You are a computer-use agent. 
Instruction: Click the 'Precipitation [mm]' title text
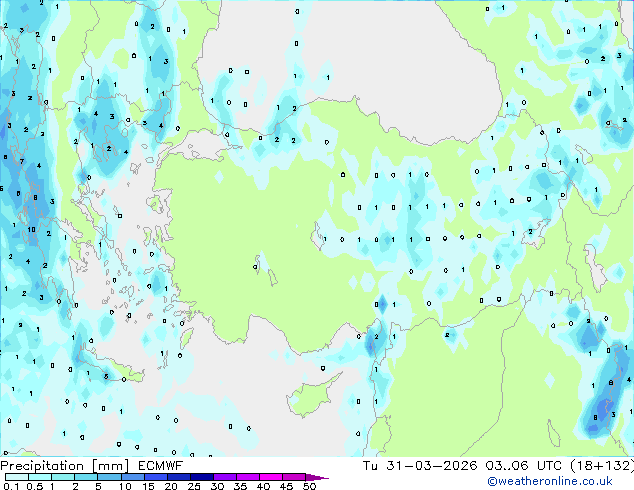coord(65,466)
